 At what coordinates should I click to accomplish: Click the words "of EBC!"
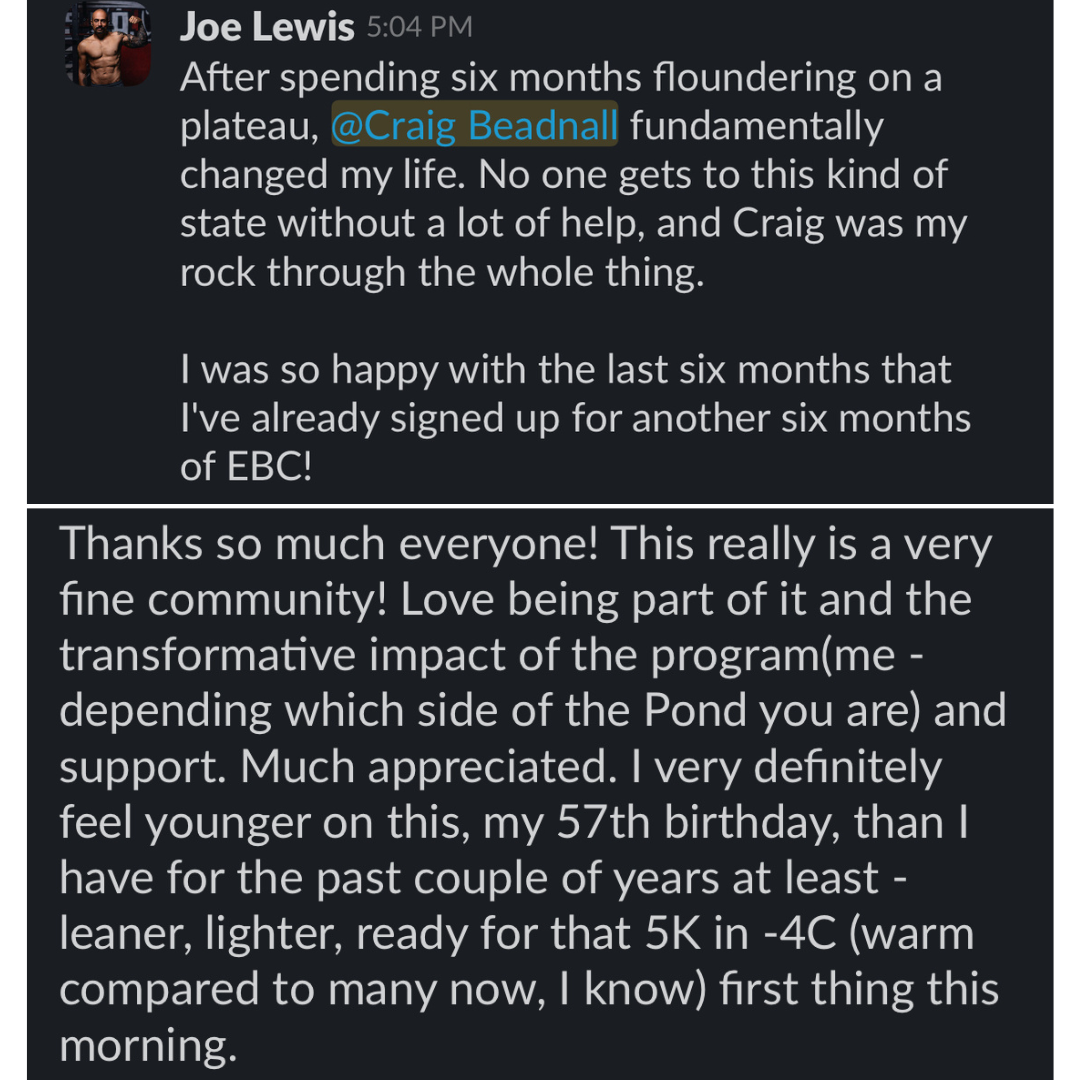[x=246, y=467]
